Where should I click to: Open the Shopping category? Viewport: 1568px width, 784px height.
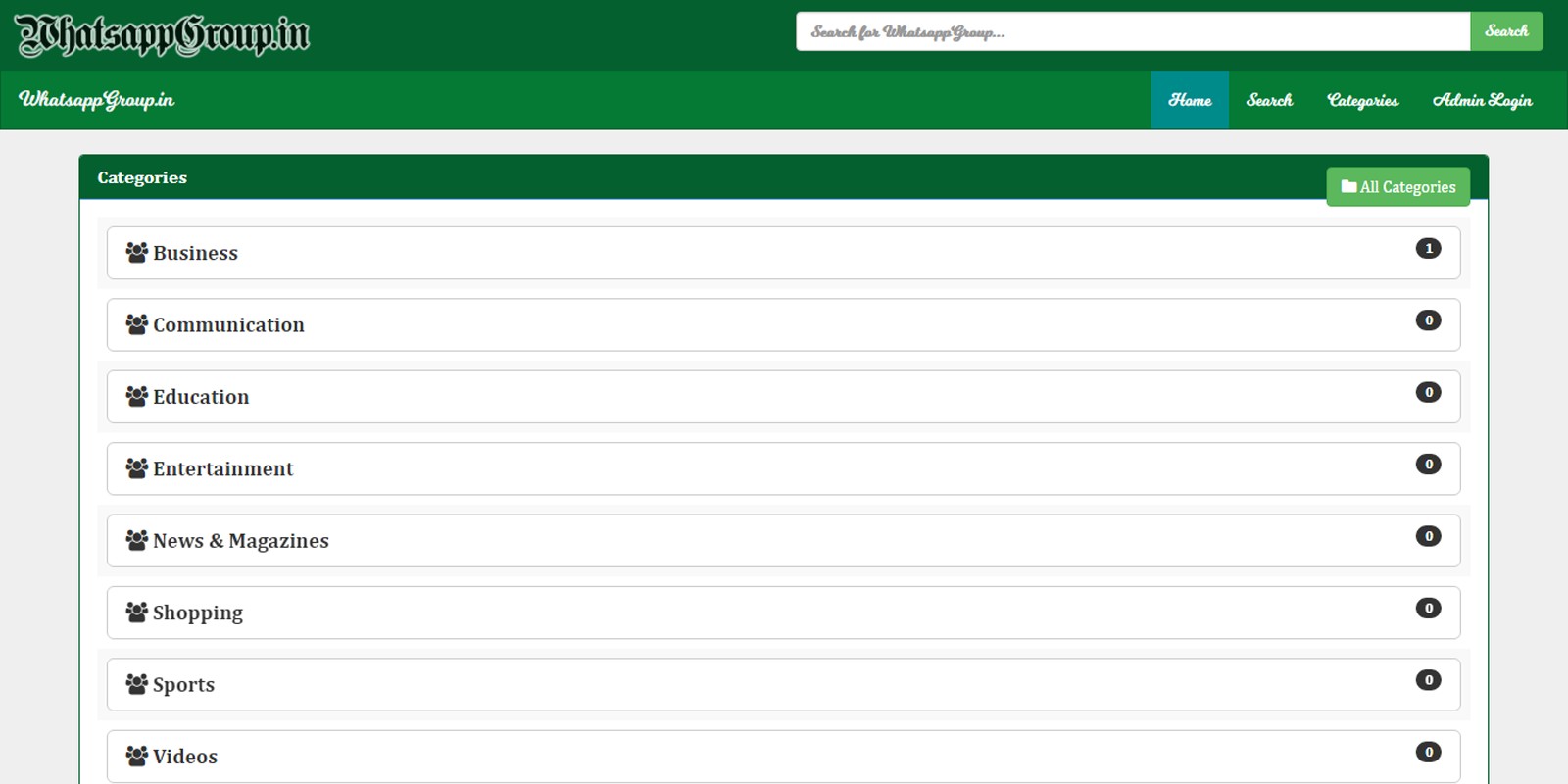point(784,612)
